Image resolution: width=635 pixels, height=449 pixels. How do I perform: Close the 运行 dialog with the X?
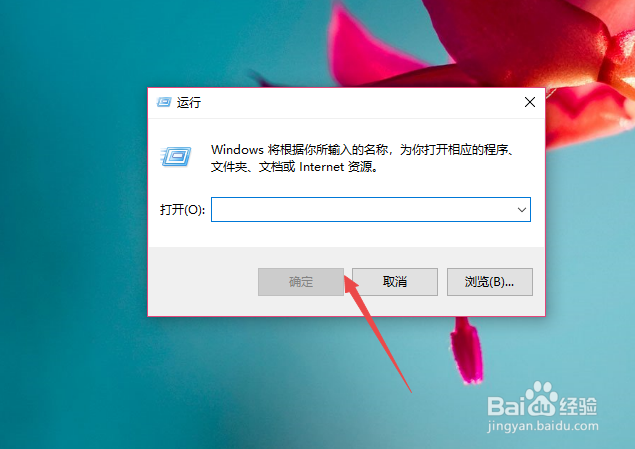(x=530, y=102)
